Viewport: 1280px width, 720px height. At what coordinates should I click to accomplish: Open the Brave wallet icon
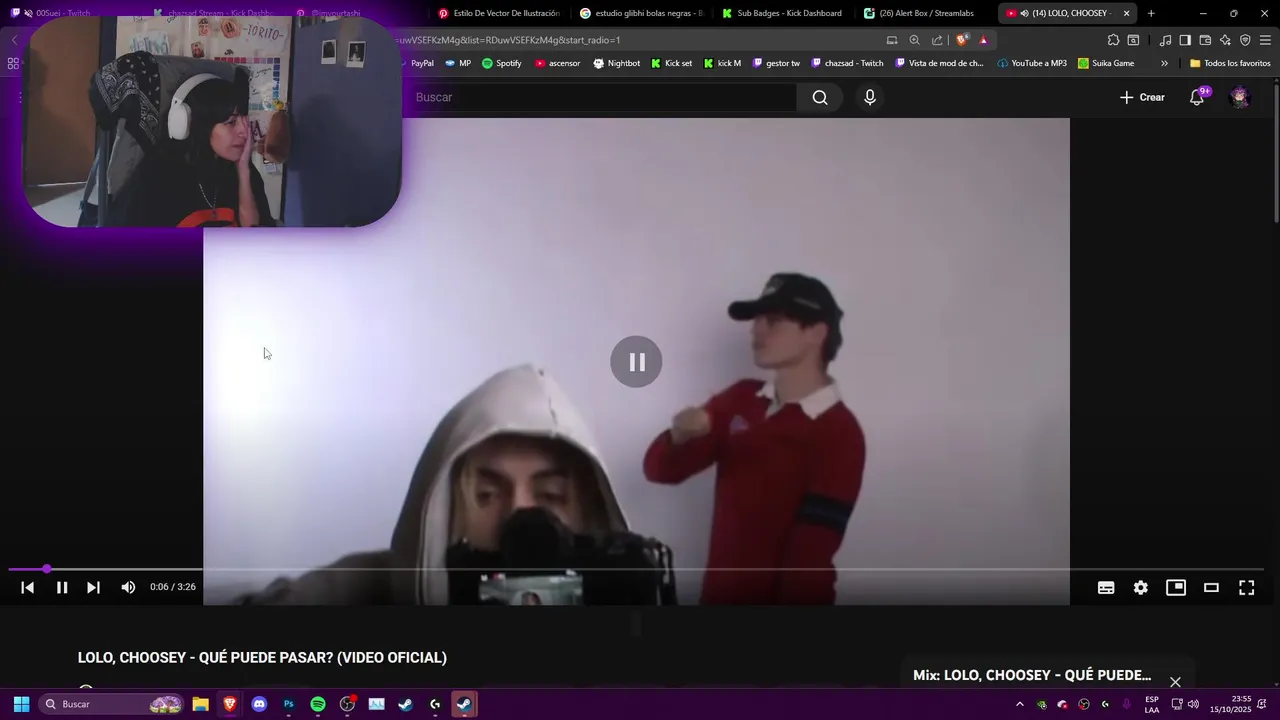(x=1205, y=40)
